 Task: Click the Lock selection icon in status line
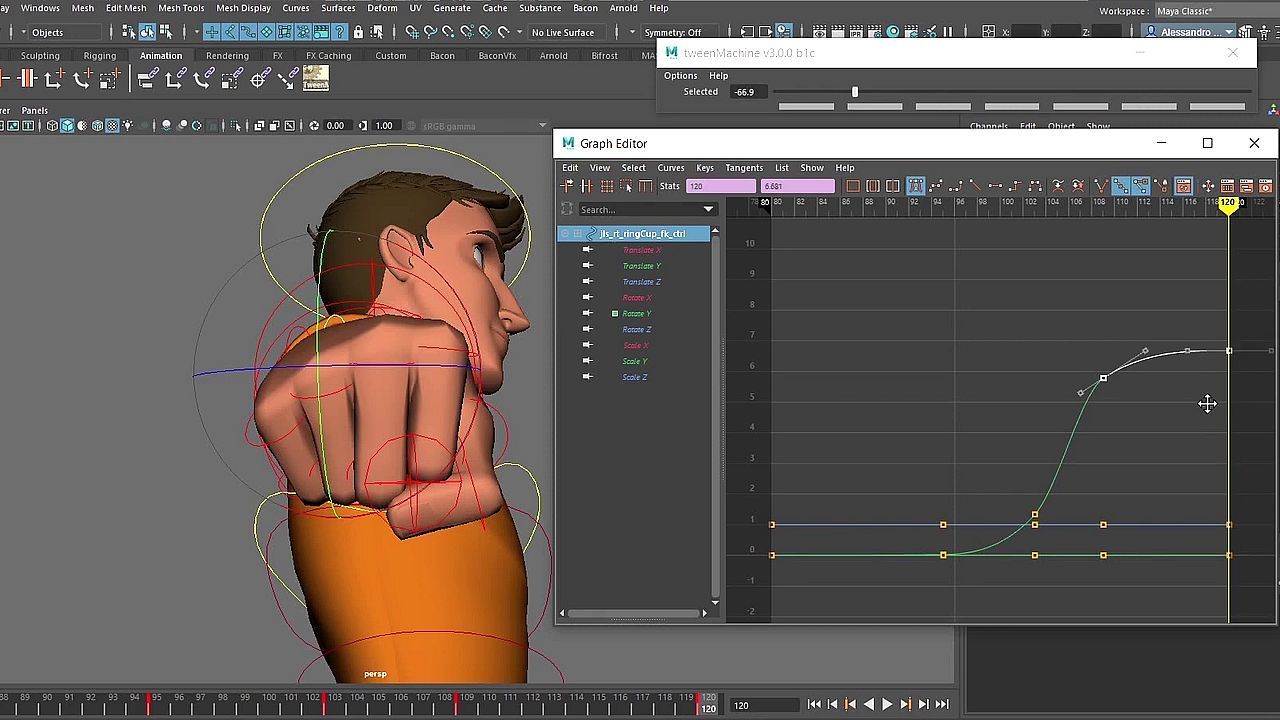360,32
